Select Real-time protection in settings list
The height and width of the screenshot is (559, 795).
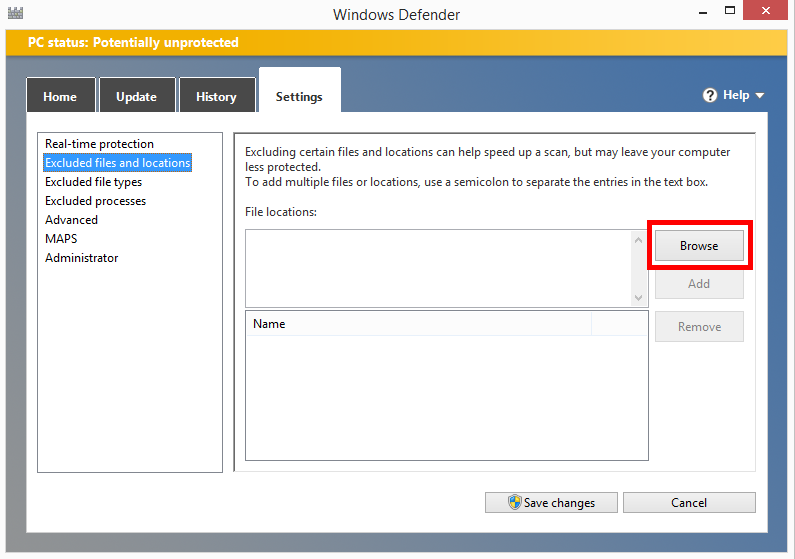click(x=99, y=144)
